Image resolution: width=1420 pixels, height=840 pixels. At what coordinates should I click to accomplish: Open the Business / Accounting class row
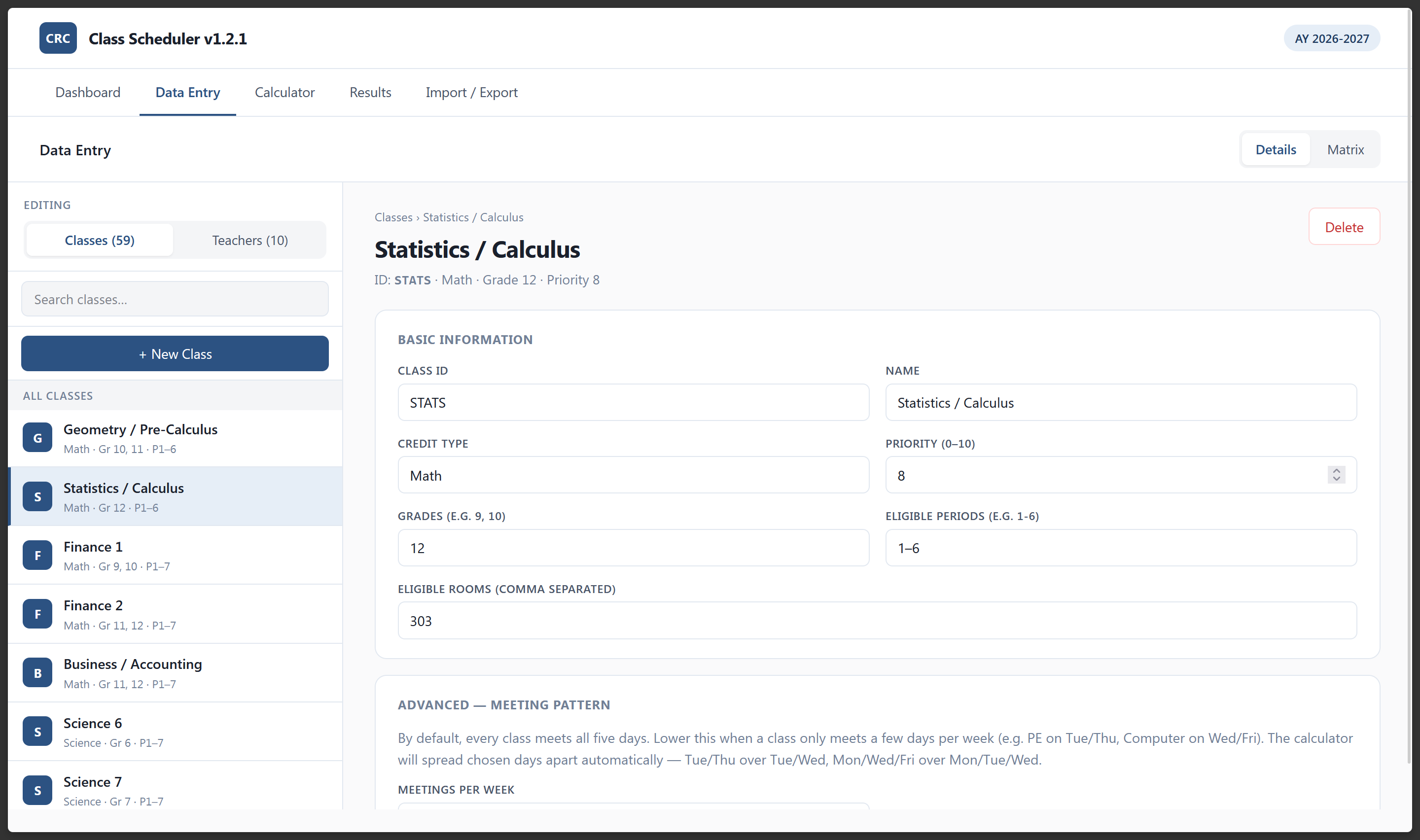[x=176, y=673]
